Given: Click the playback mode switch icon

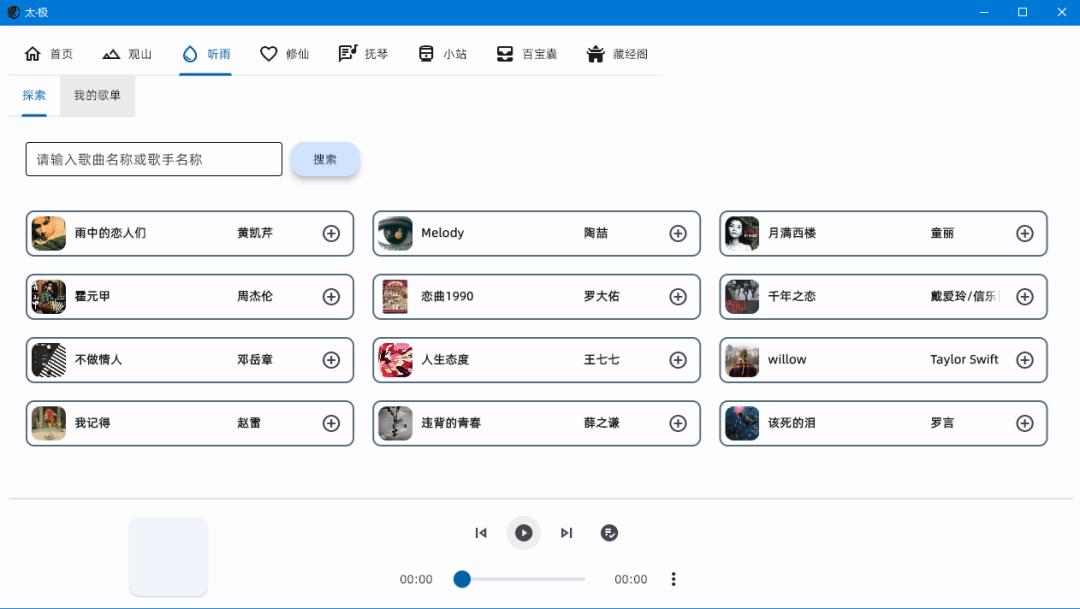Looking at the screenshot, I should [609, 533].
